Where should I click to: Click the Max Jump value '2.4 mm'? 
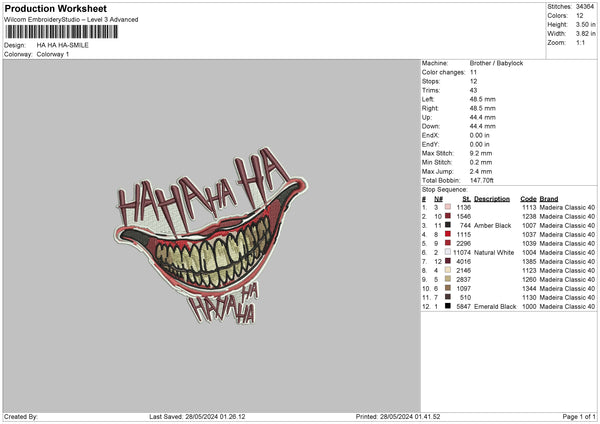pos(481,171)
